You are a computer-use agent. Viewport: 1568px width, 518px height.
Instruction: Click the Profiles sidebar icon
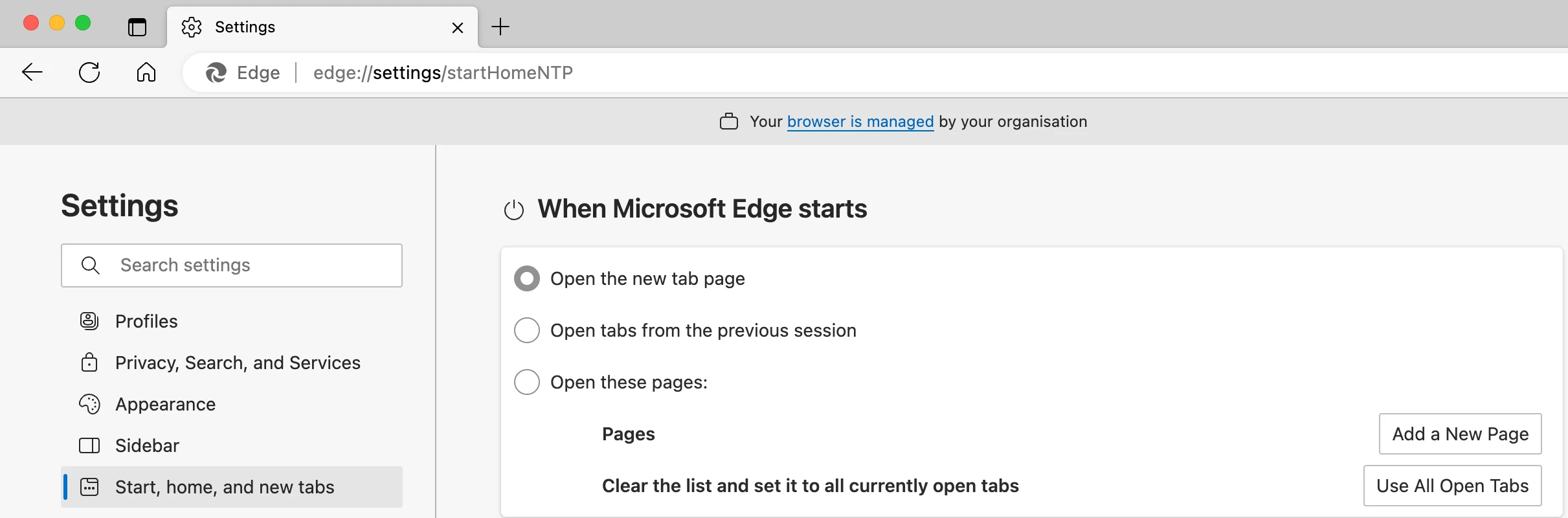coord(89,321)
